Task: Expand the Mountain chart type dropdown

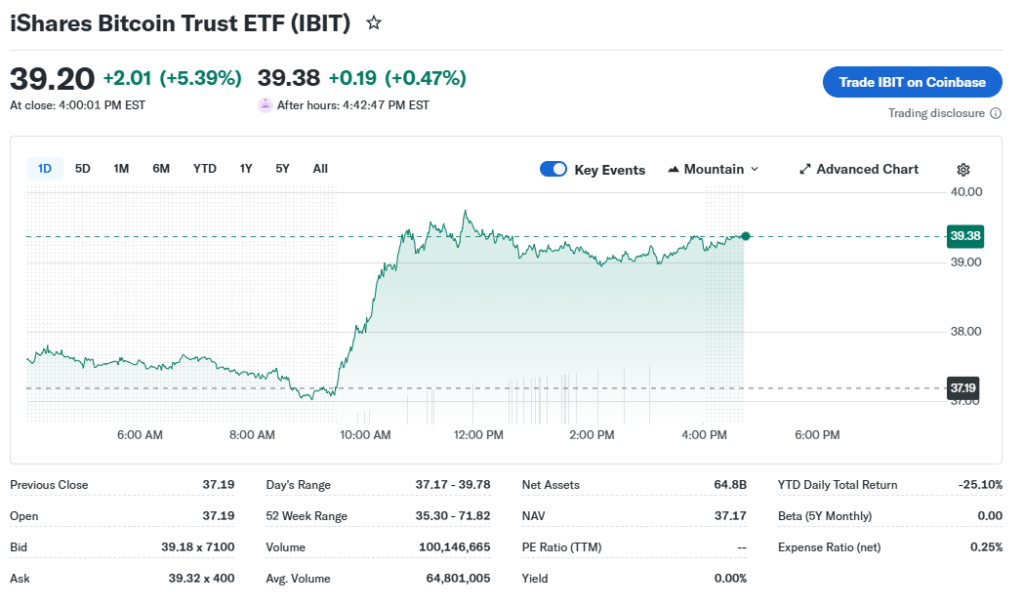Action: click(754, 170)
